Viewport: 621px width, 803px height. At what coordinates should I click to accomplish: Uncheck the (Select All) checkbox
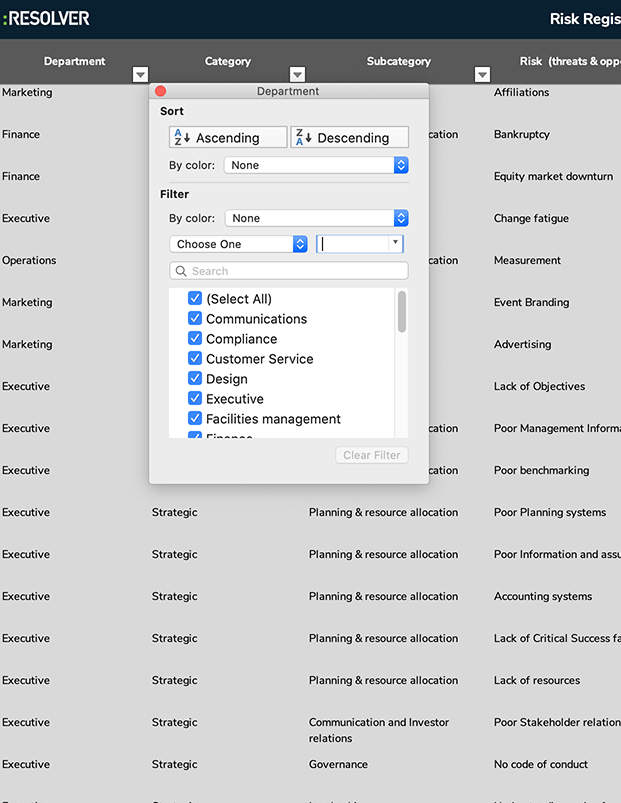(x=195, y=299)
